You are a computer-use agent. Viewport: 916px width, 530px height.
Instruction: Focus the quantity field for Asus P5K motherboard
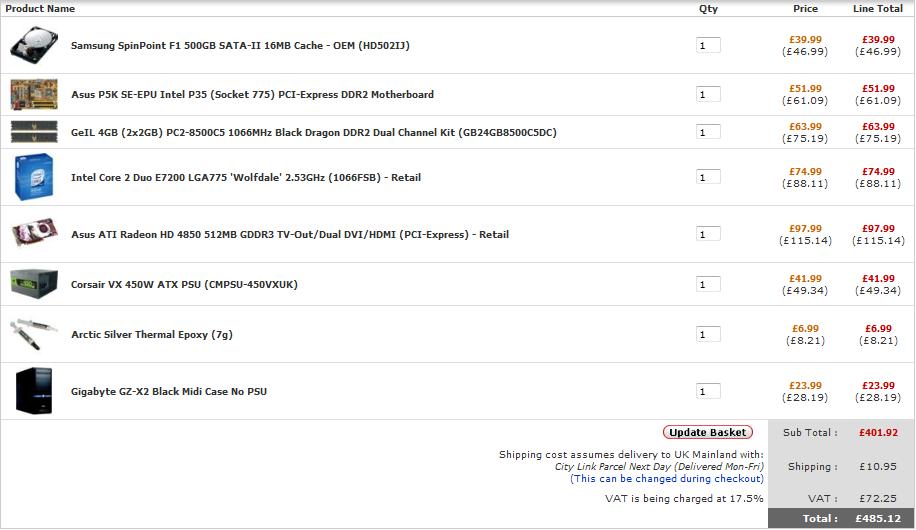[x=708, y=94]
